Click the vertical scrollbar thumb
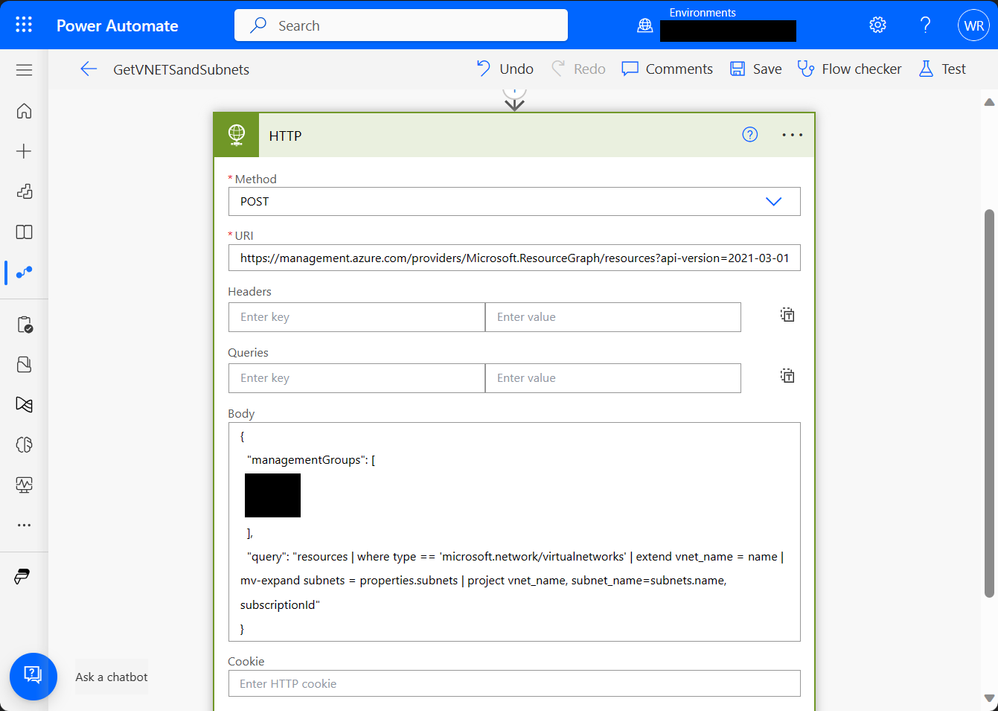 click(989, 404)
